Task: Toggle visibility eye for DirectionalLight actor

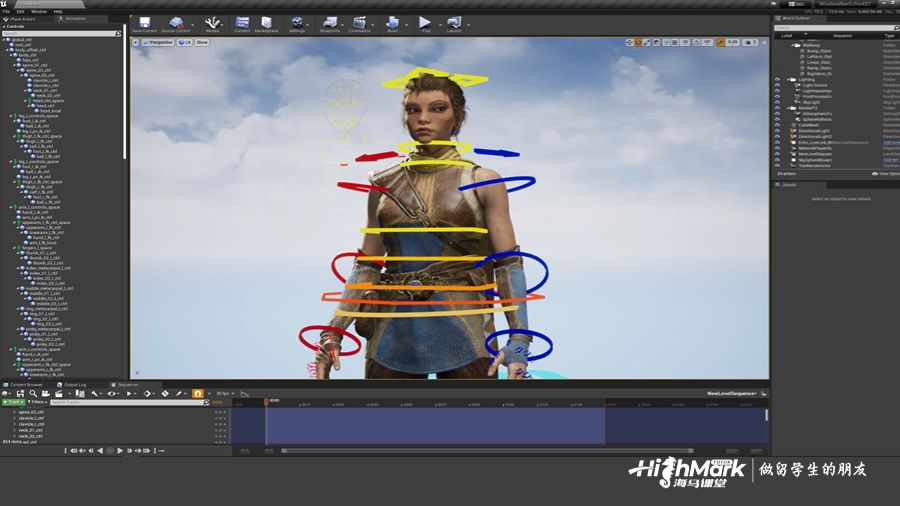Action: pyautogui.click(x=777, y=130)
